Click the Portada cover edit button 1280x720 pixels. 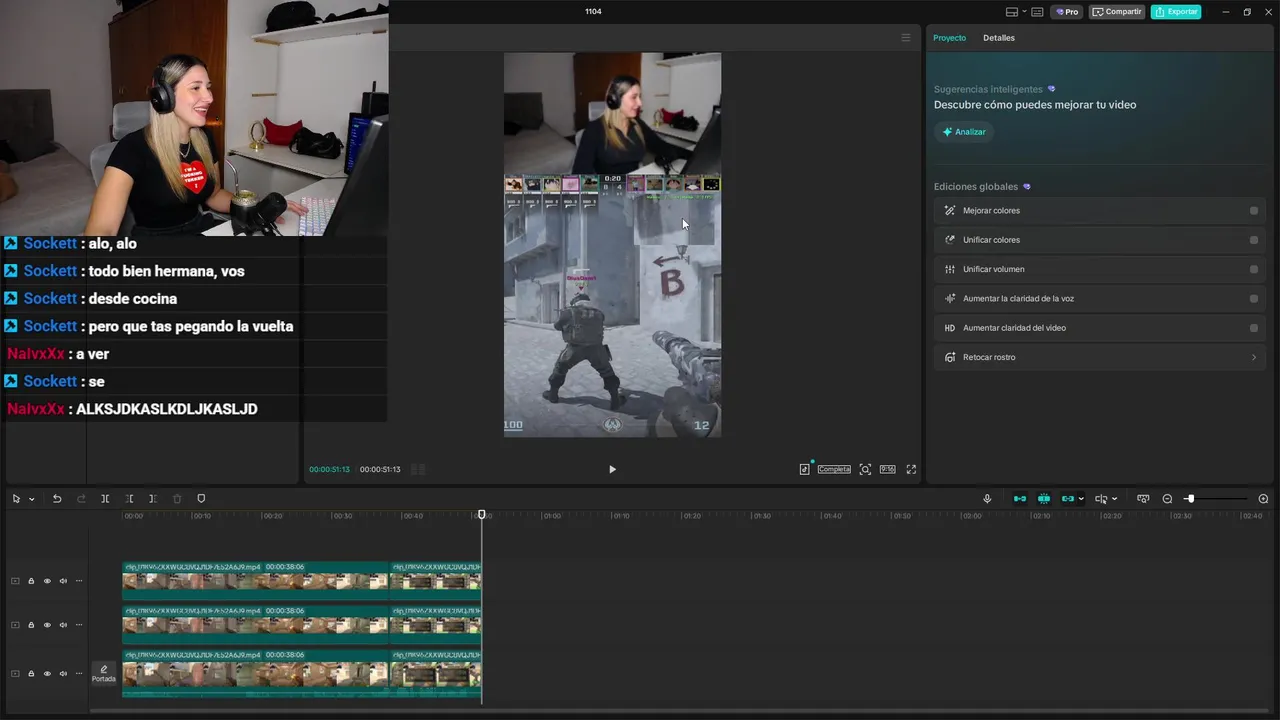pos(104,673)
